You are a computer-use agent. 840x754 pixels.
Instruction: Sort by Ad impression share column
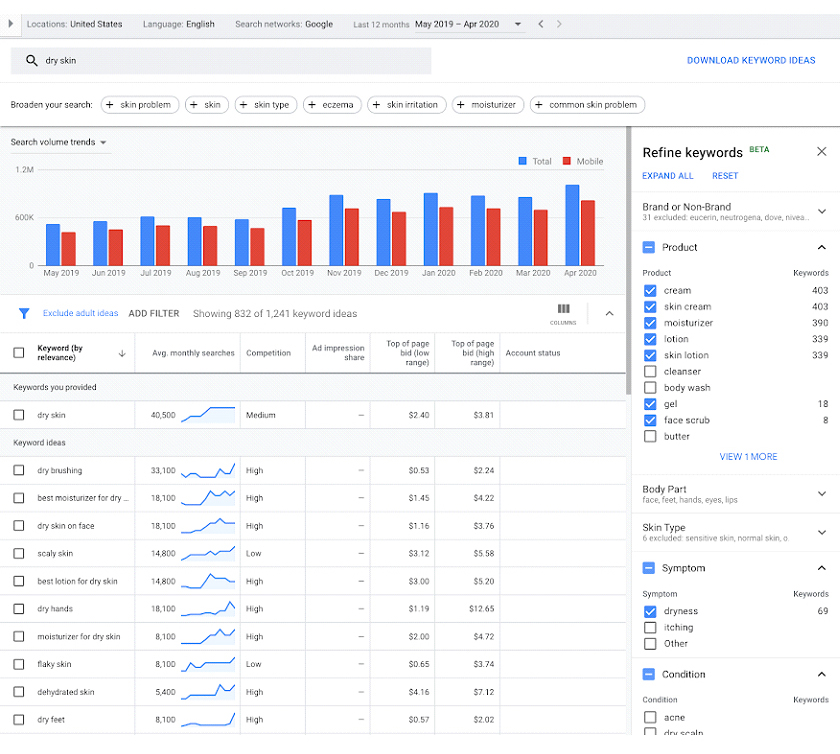[x=338, y=353]
